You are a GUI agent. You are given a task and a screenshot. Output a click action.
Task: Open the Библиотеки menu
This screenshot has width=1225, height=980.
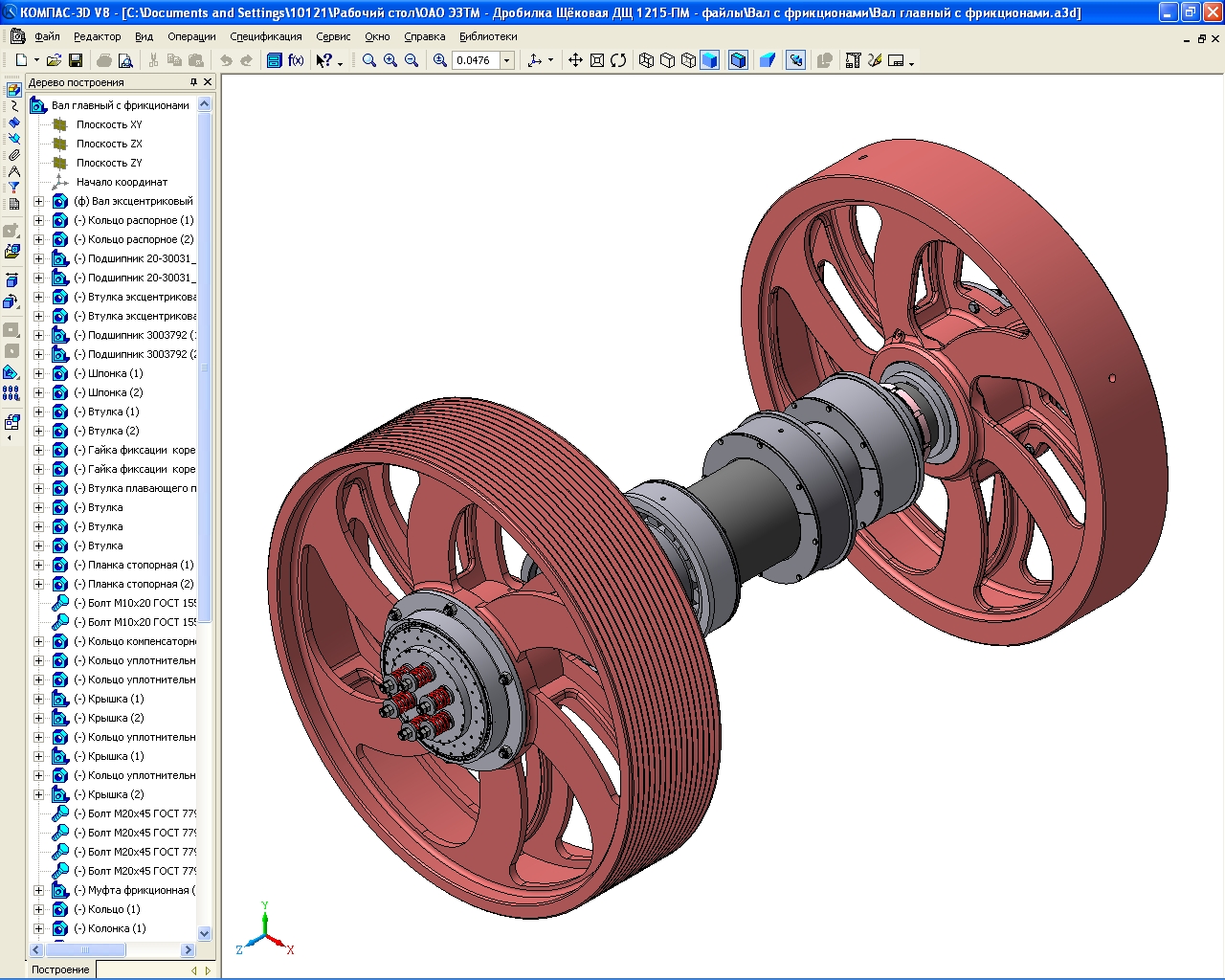(488, 36)
